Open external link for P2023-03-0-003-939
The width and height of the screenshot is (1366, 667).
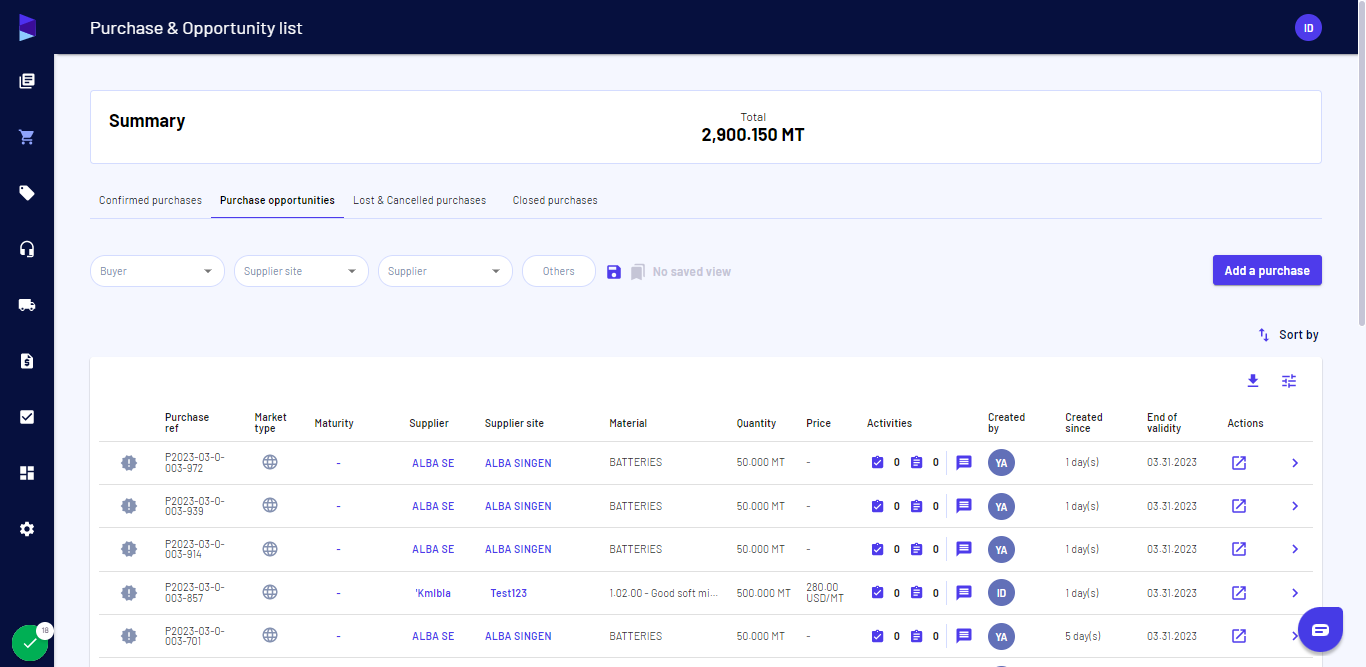click(1239, 506)
